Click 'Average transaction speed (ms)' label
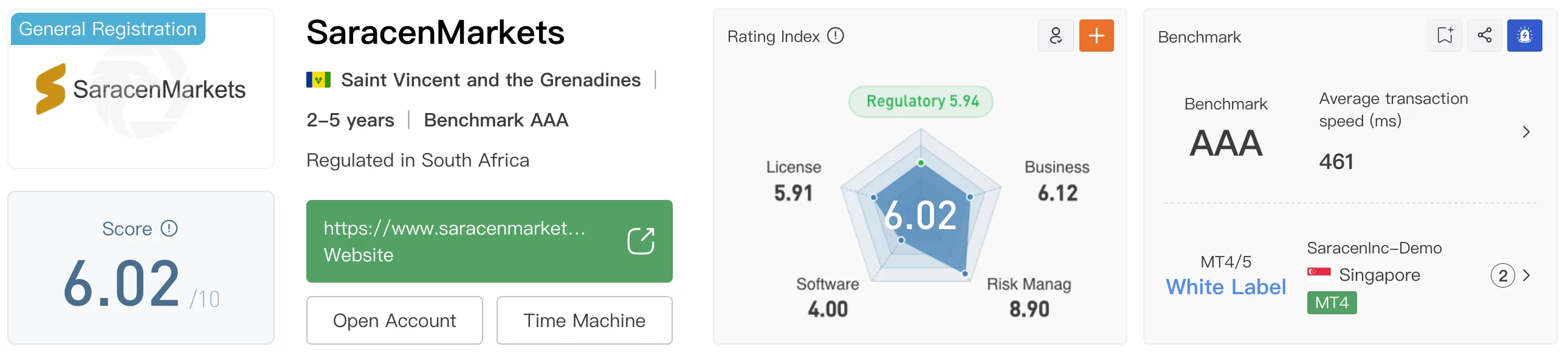 [1394, 109]
